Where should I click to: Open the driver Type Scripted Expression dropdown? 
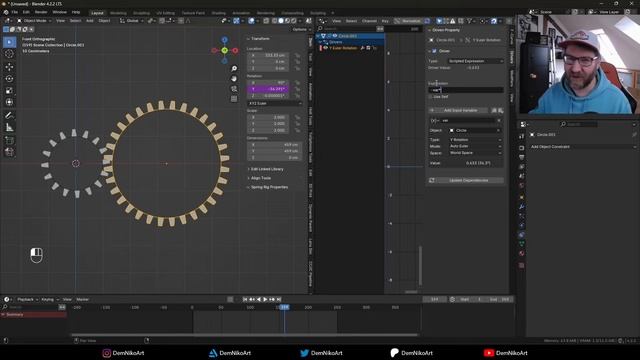(476, 61)
